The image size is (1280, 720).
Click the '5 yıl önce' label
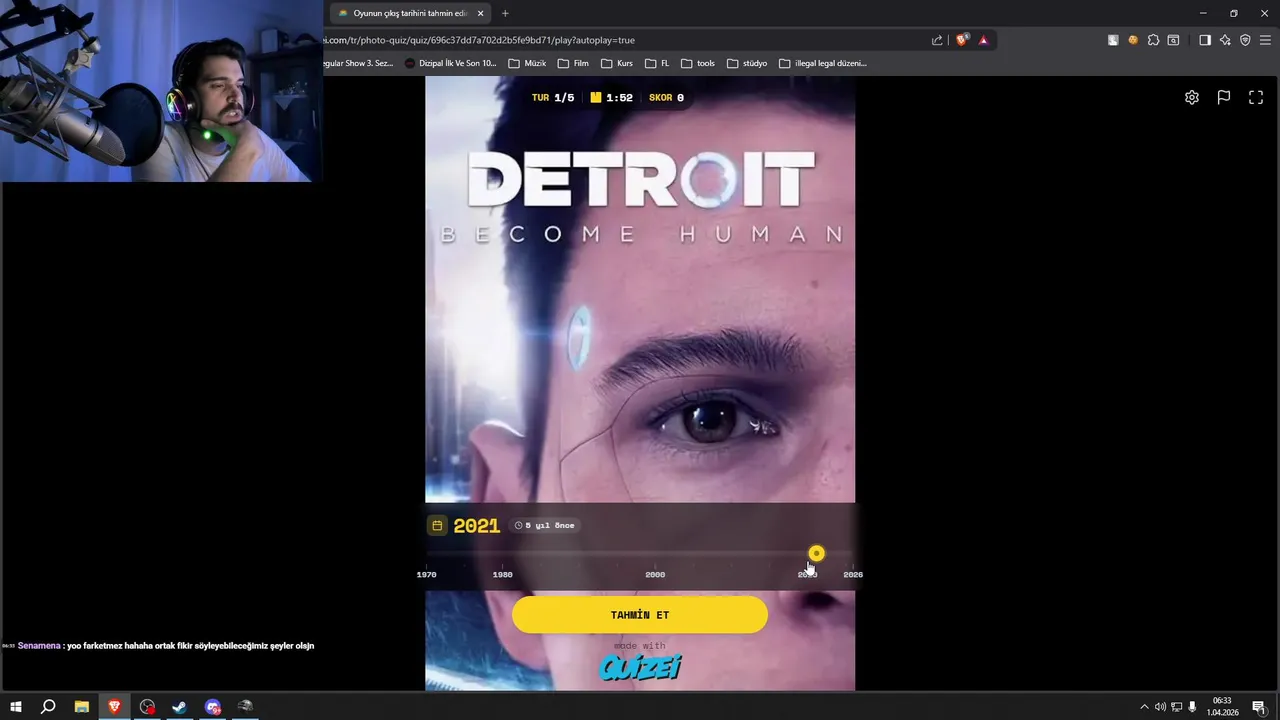[x=545, y=525]
